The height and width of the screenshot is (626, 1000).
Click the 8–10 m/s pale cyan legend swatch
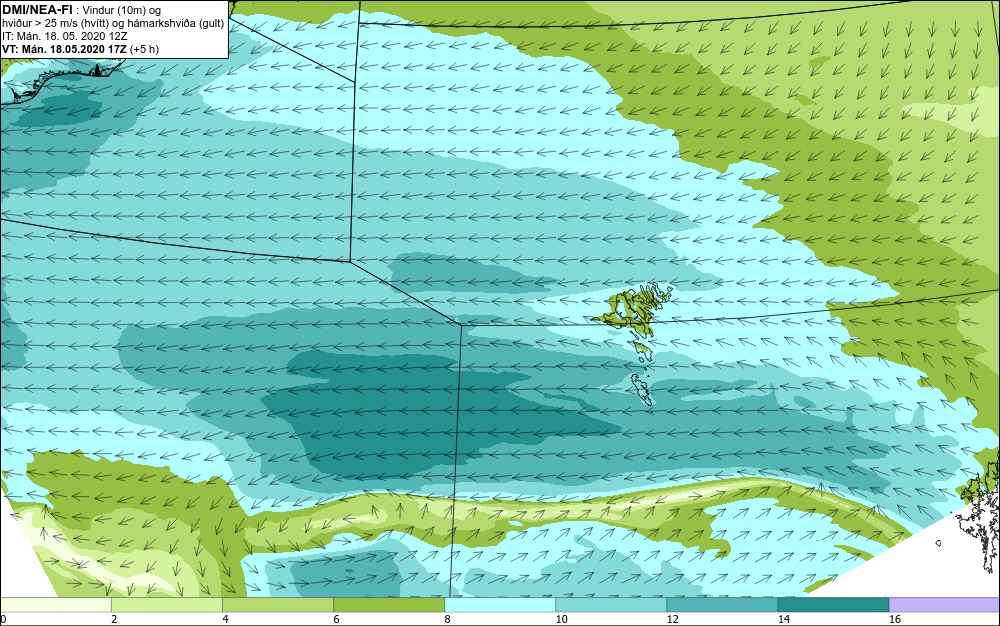coord(499,604)
